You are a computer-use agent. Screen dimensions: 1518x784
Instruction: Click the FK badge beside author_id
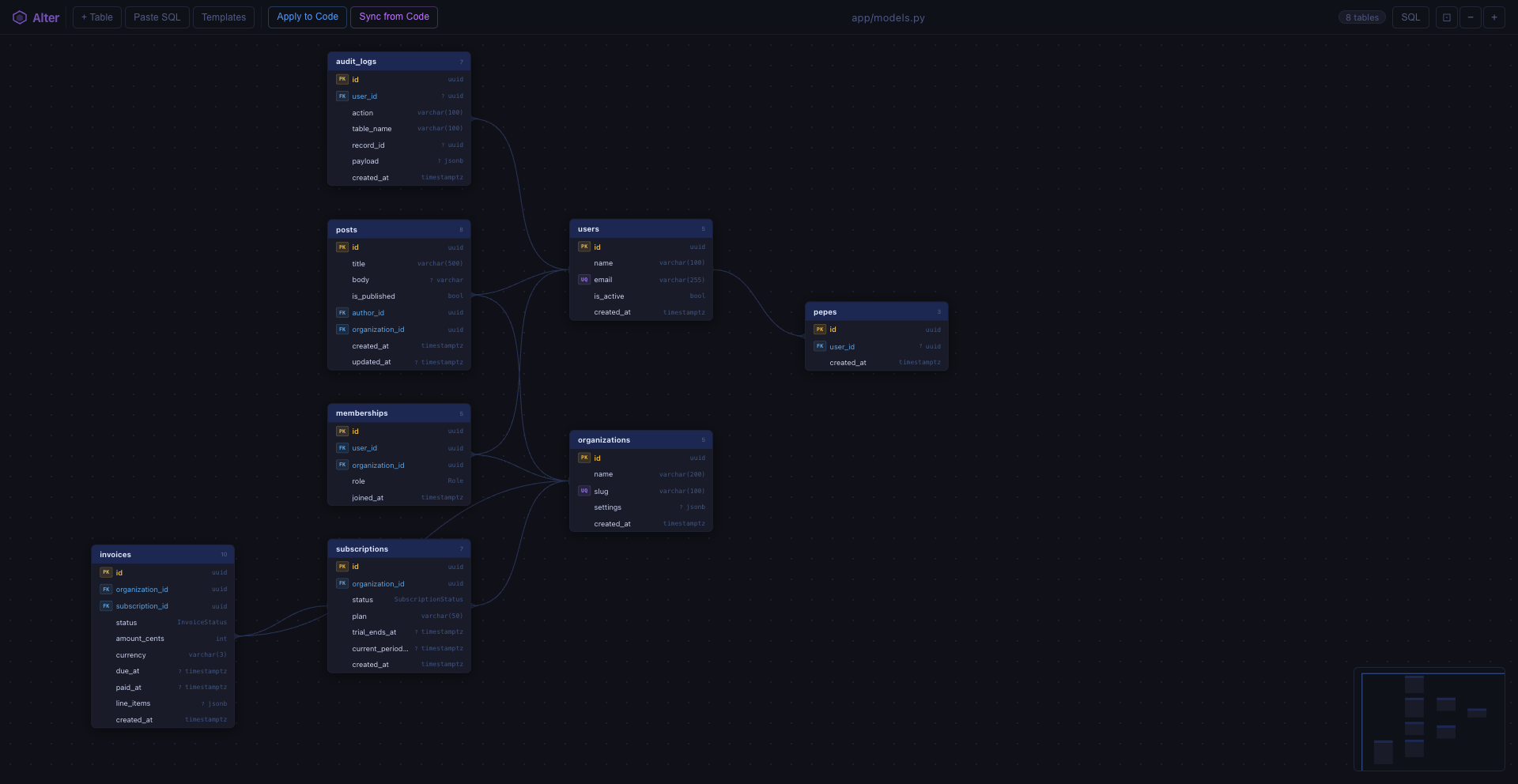[342, 313]
